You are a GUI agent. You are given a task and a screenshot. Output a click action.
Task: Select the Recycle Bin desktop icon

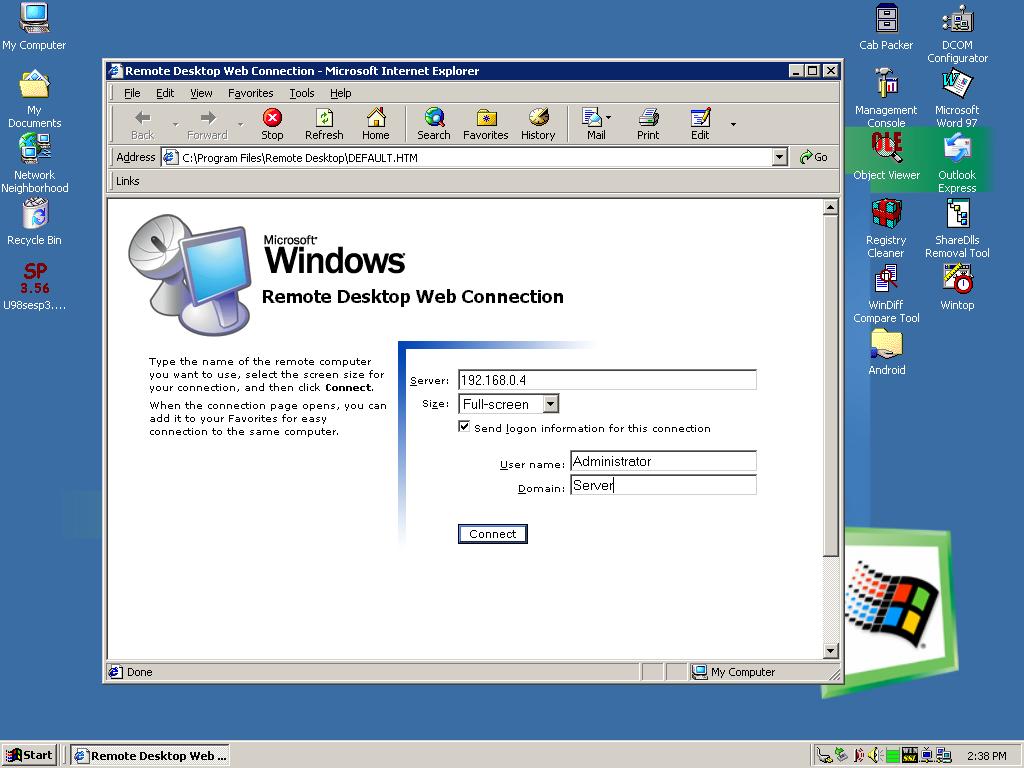point(35,222)
